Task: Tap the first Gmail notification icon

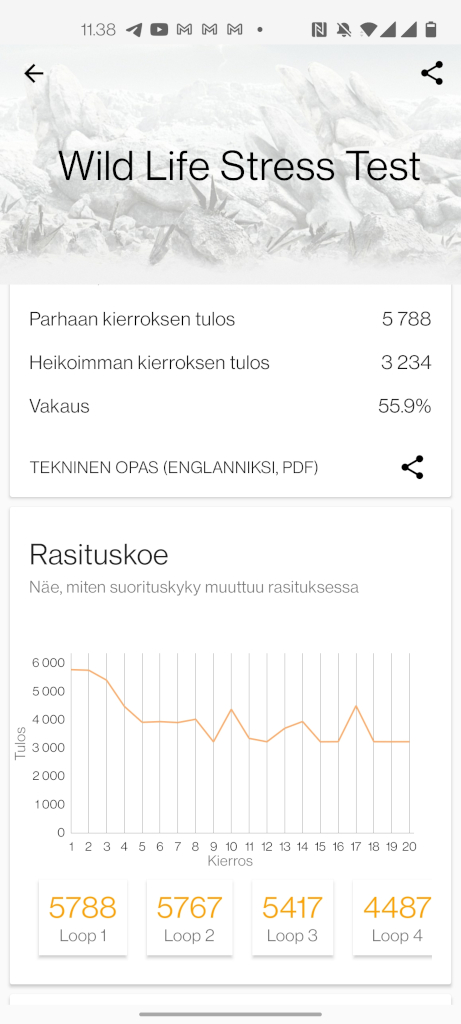Action: coord(185,29)
